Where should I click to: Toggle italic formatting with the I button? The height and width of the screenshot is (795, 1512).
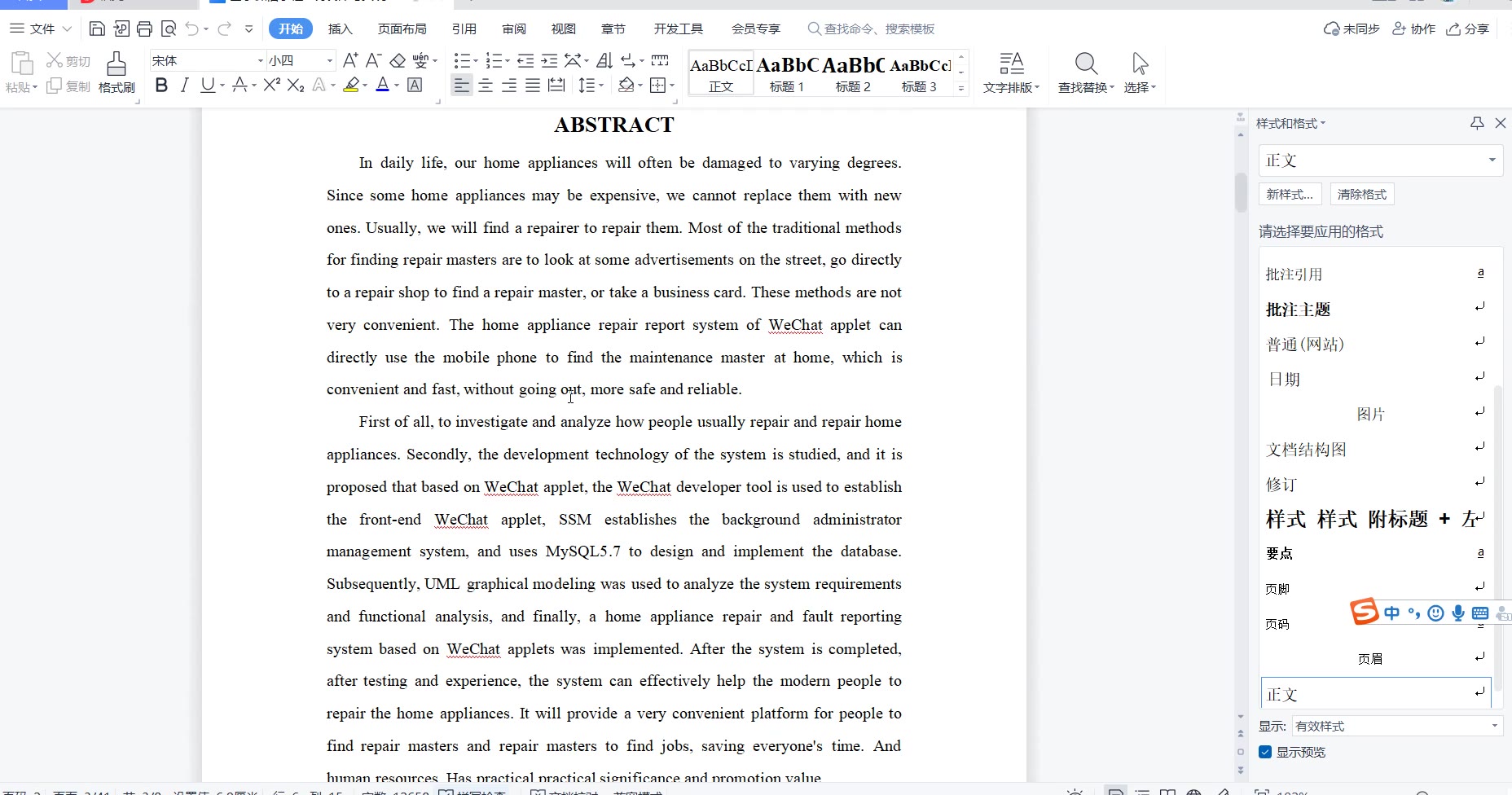pos(185,86)
